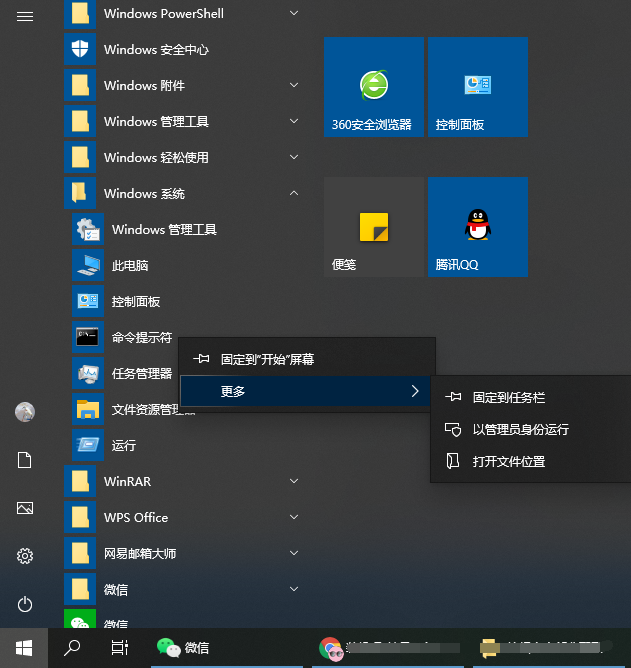This screenshot has height=668, width=631.
Task: Click the 命令提示符 icon
Action: 88,337
